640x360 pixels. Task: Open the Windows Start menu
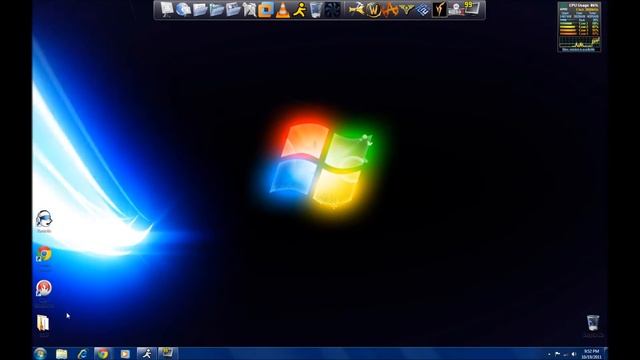pos(40,353)
